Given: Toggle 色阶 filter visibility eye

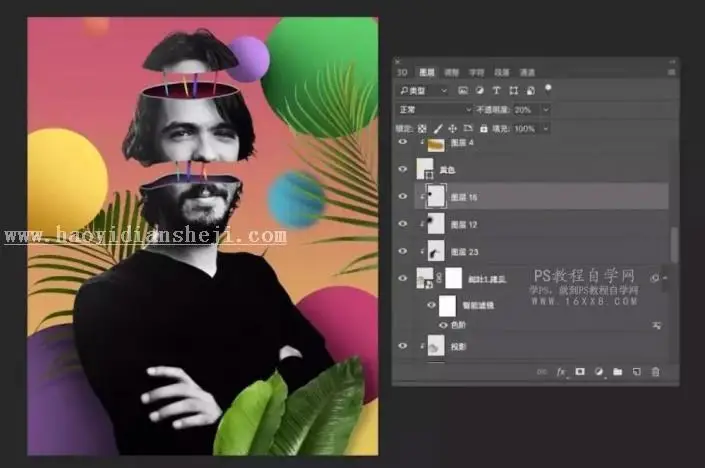Looking at the screenshot, I should (443, 325).
